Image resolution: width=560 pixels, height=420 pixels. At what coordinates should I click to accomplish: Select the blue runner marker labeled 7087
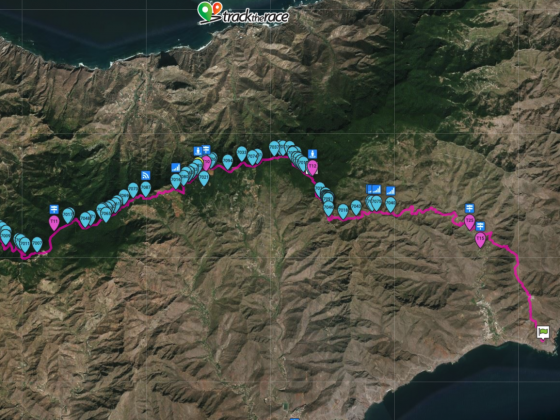pos(146,189)
